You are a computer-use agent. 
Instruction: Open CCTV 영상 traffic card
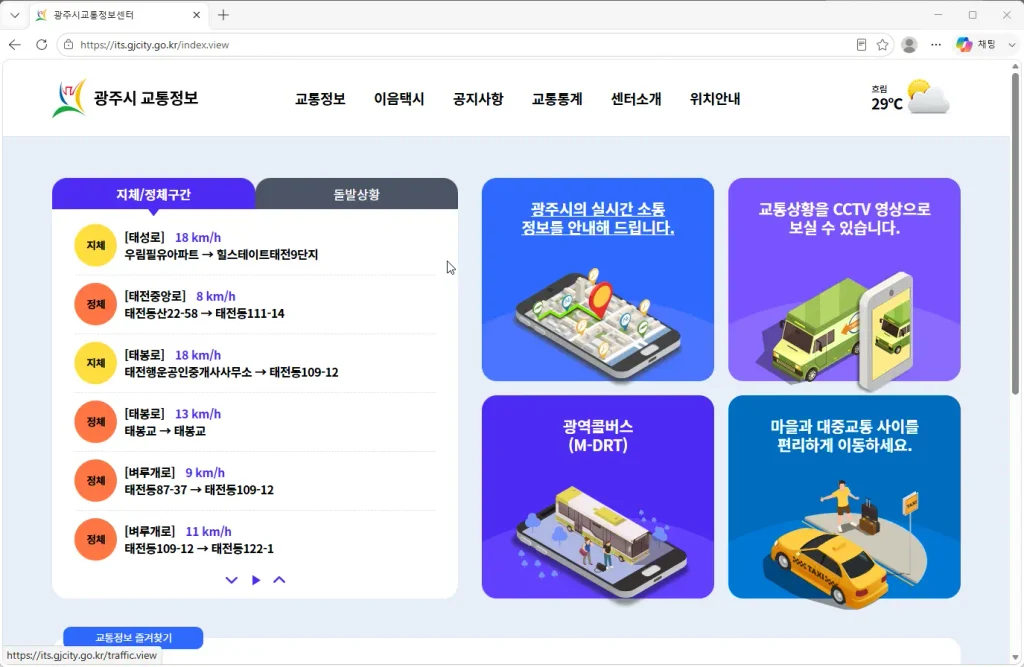click(844, 279)
